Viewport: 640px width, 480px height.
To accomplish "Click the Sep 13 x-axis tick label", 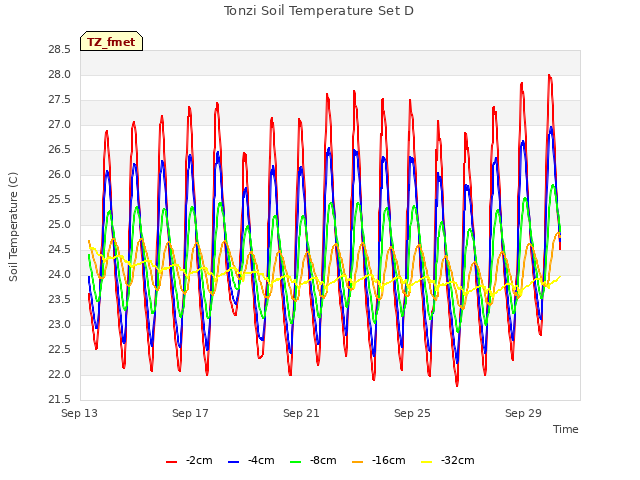I will pos(80,413).
